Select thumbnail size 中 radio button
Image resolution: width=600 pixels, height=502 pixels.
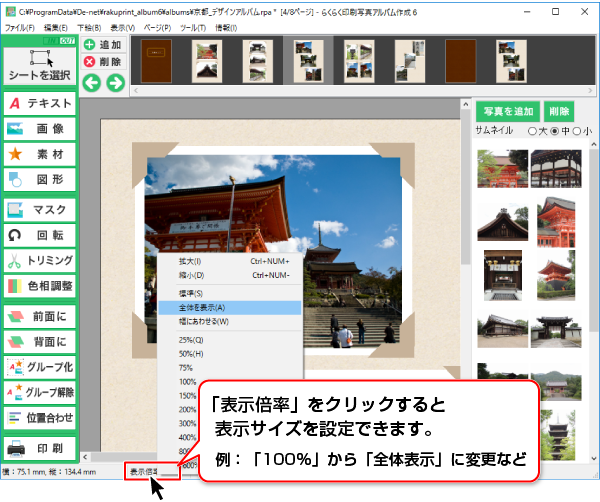[555, 131]
